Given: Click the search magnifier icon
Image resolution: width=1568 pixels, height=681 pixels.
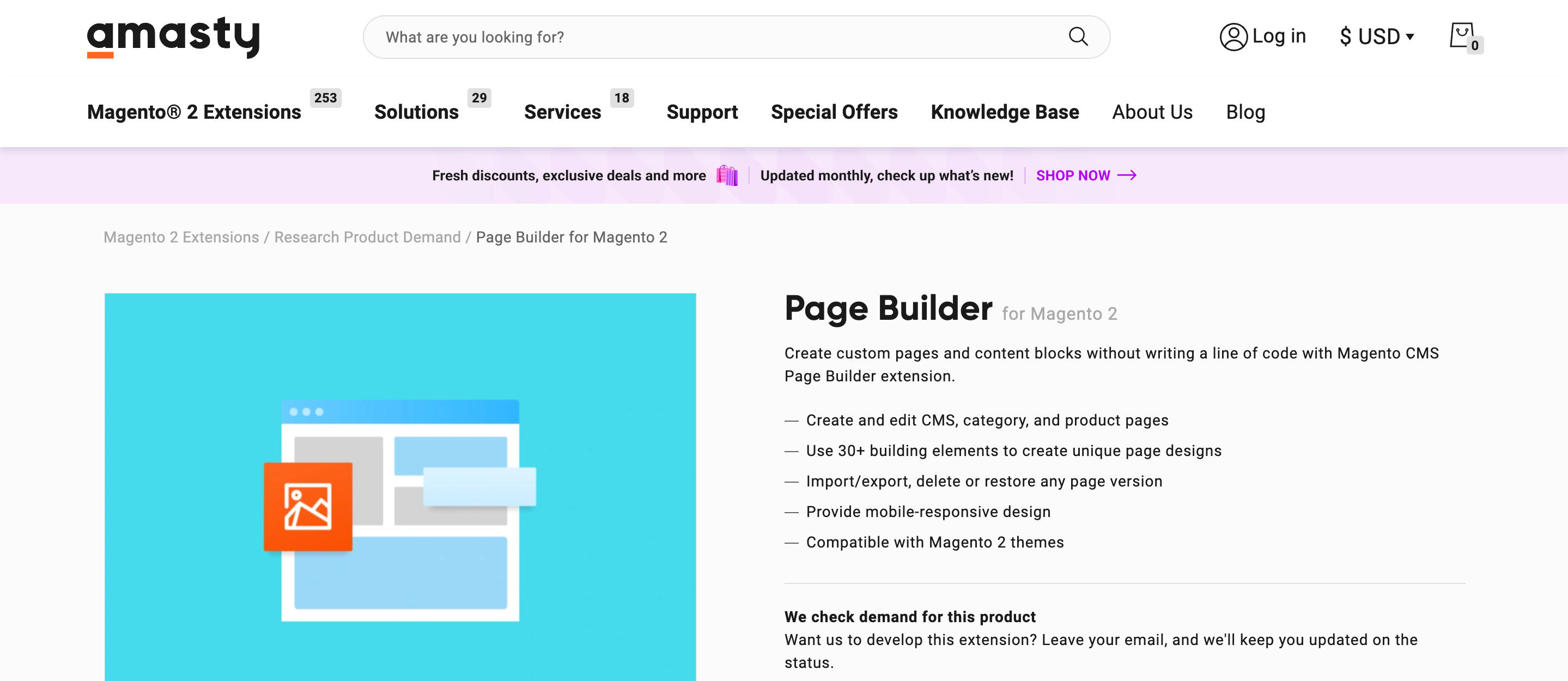Looking at the screenshot, I should pyautogui.click(x=1078, y=36).
